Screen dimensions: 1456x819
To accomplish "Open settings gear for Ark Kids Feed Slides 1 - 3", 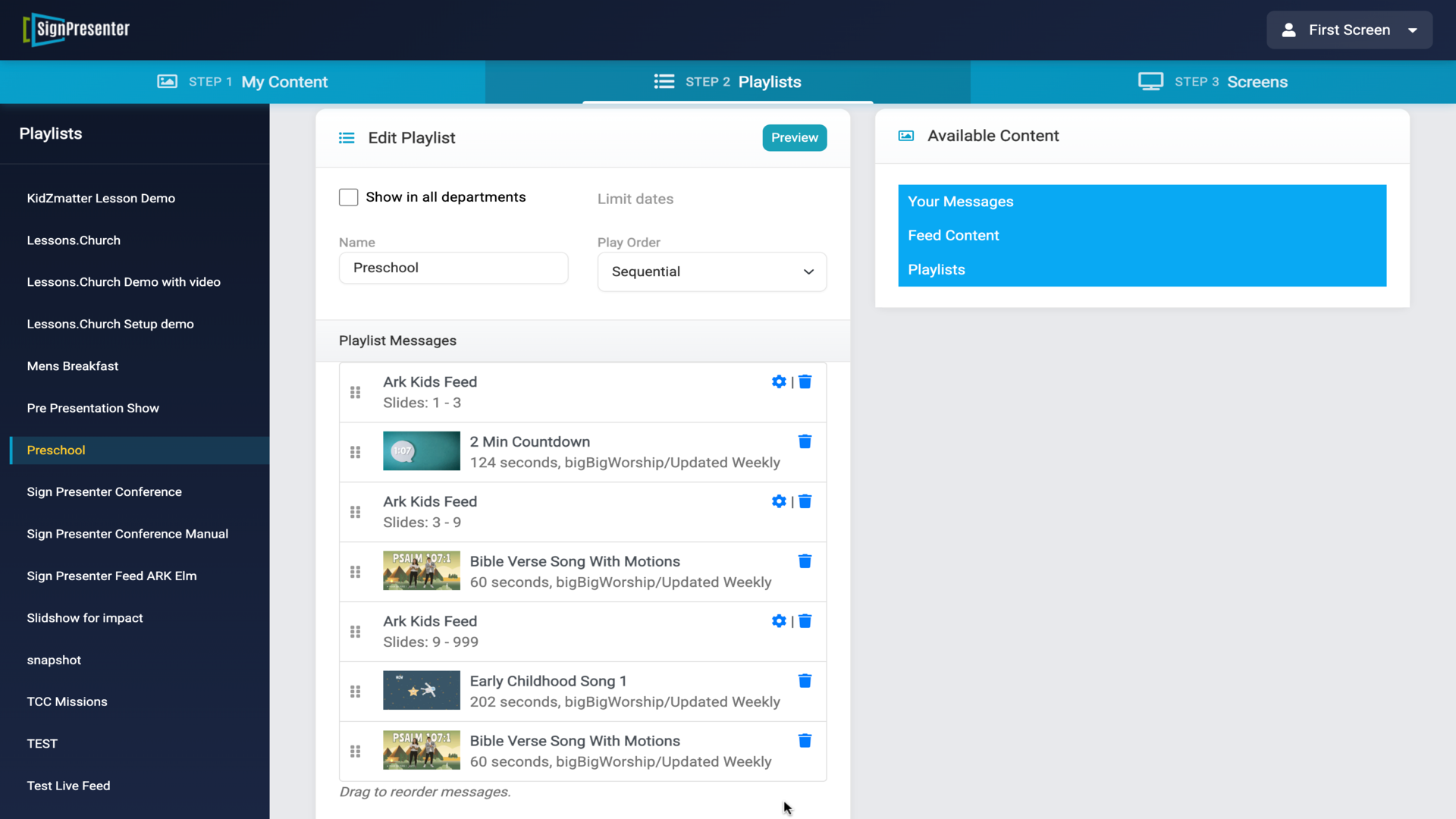I will click(778, 381).
